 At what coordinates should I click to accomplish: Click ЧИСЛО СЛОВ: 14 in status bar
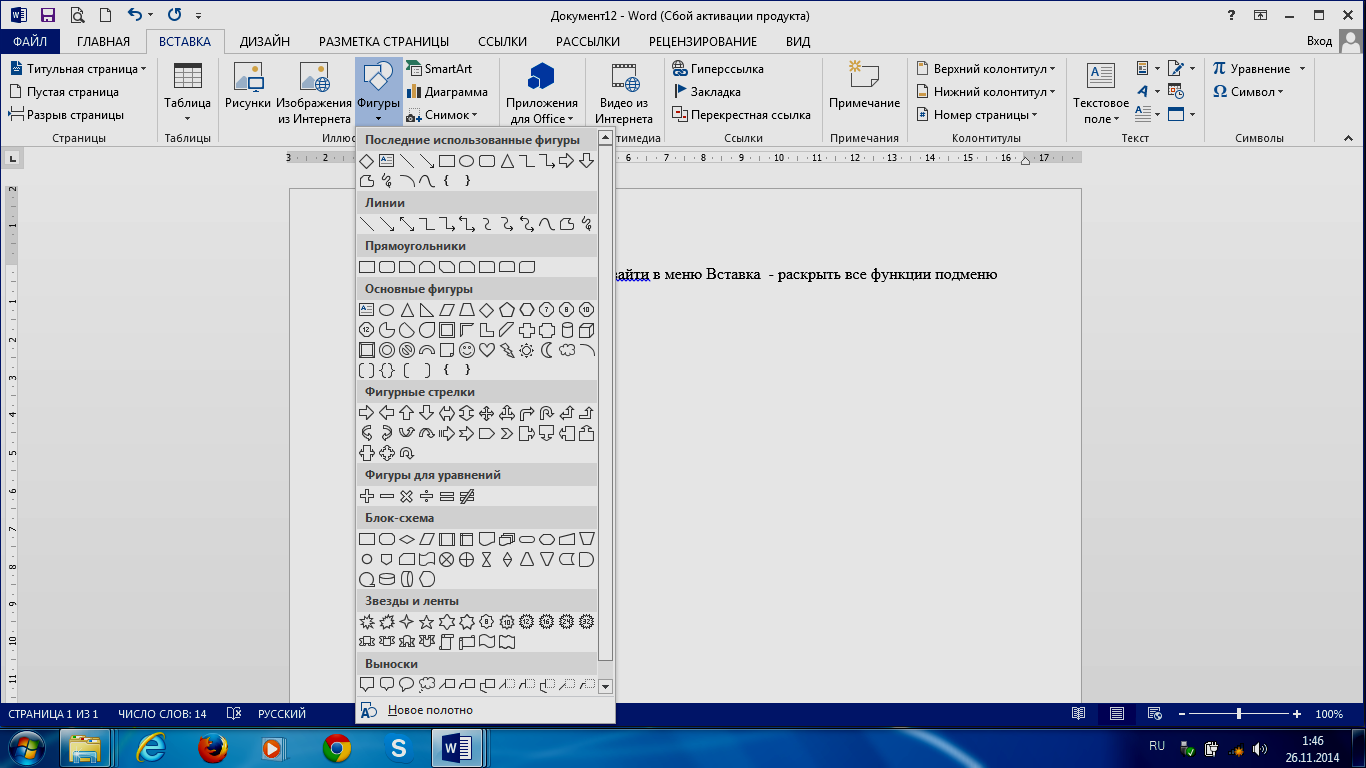(x=161, y=714)
